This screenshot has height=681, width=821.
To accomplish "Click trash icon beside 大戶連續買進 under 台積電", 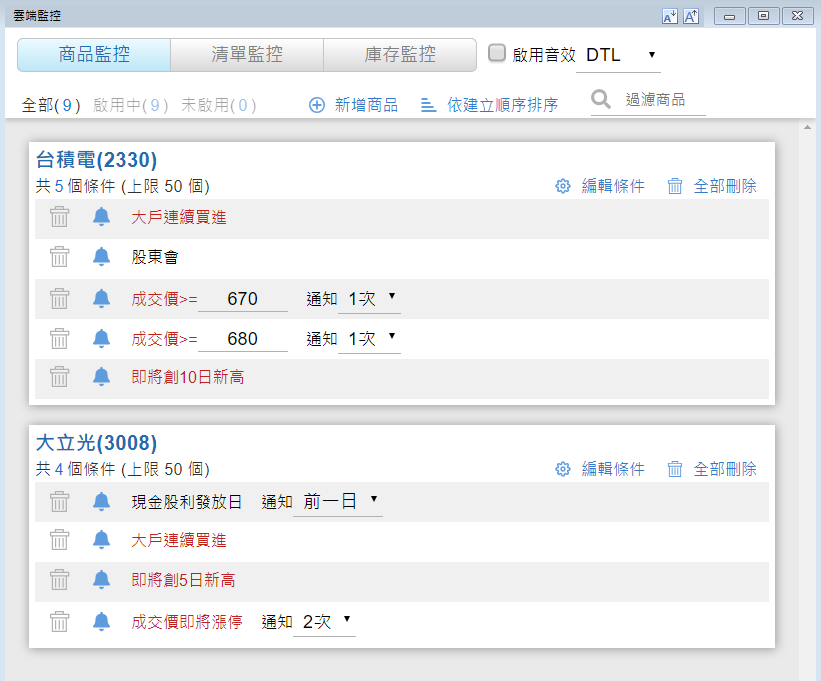I will [x=60, y=217].
